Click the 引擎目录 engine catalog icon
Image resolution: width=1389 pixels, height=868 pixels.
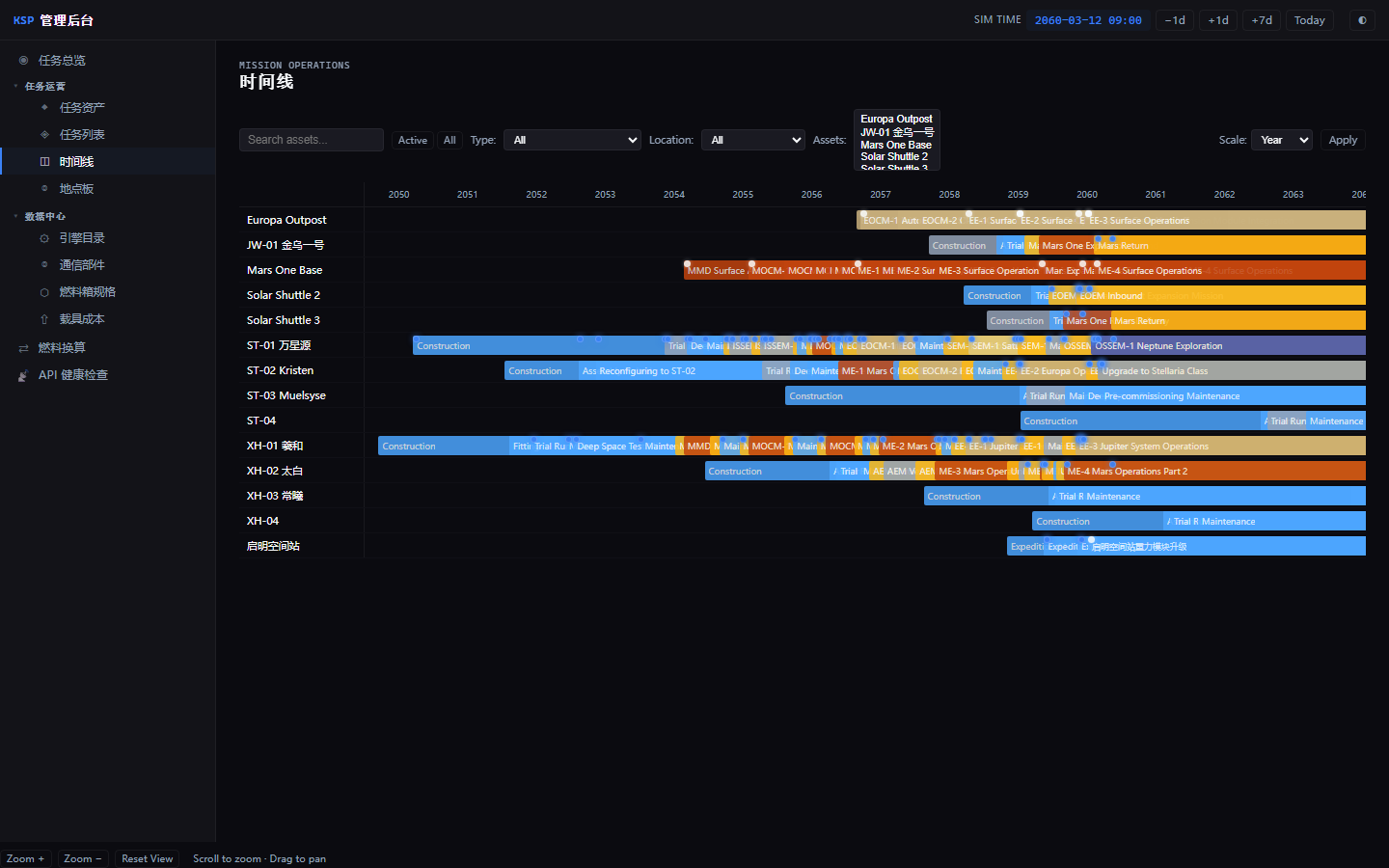[44, 237]
